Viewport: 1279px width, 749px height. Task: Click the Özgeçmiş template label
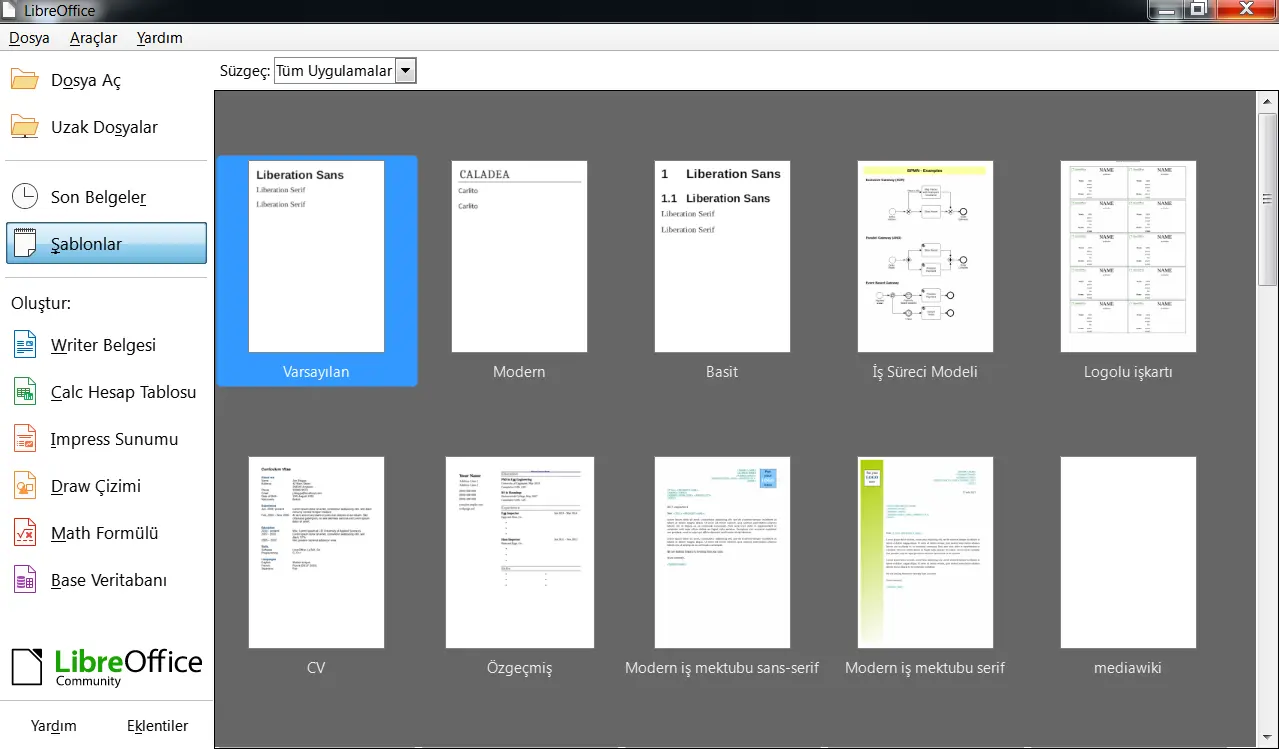pos(519,667)
